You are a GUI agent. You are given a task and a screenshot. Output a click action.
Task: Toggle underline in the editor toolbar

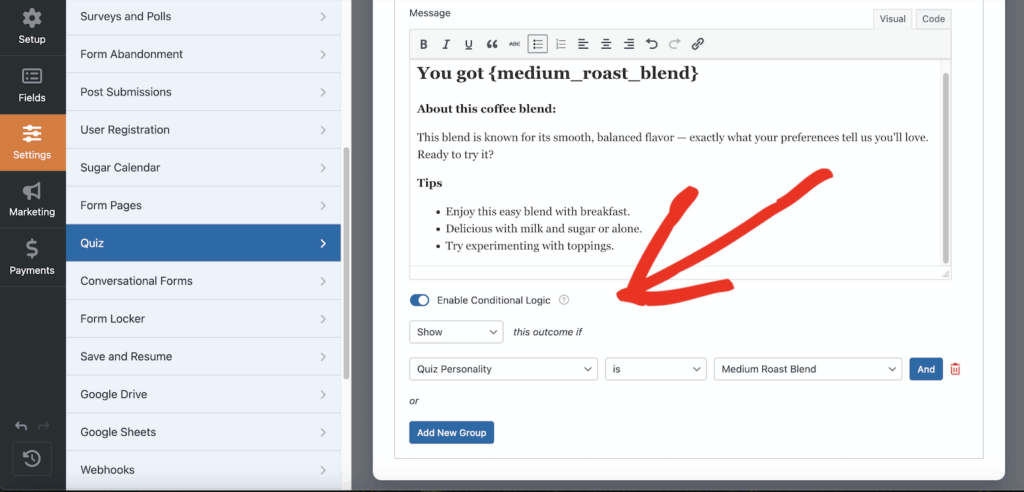(x=469, y=44)
